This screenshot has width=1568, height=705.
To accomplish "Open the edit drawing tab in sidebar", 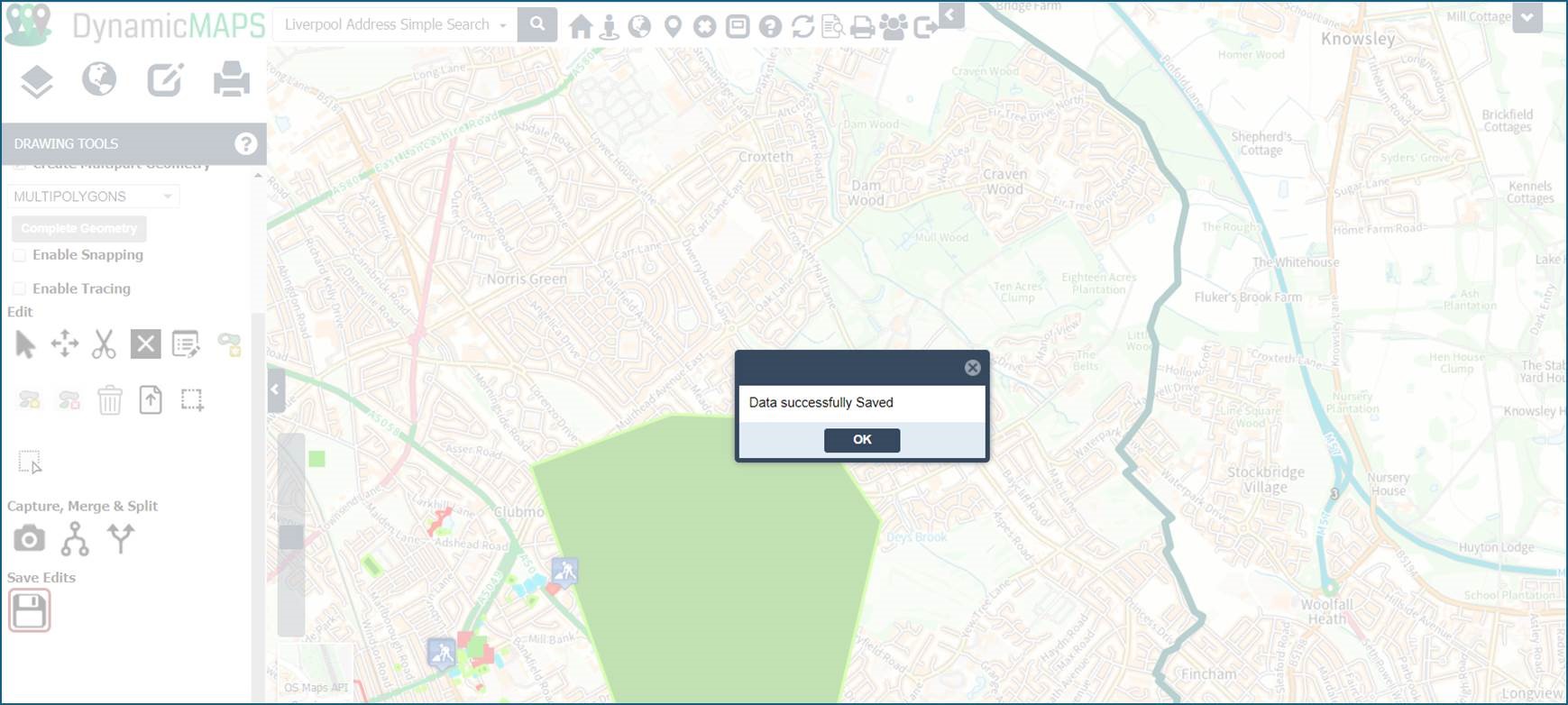I will 166,79.
